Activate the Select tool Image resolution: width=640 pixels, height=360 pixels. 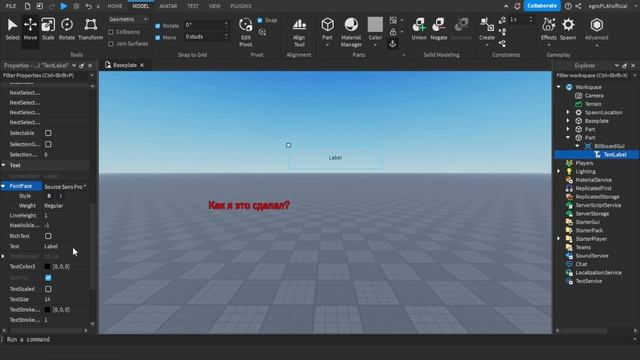tap(12, 29)
